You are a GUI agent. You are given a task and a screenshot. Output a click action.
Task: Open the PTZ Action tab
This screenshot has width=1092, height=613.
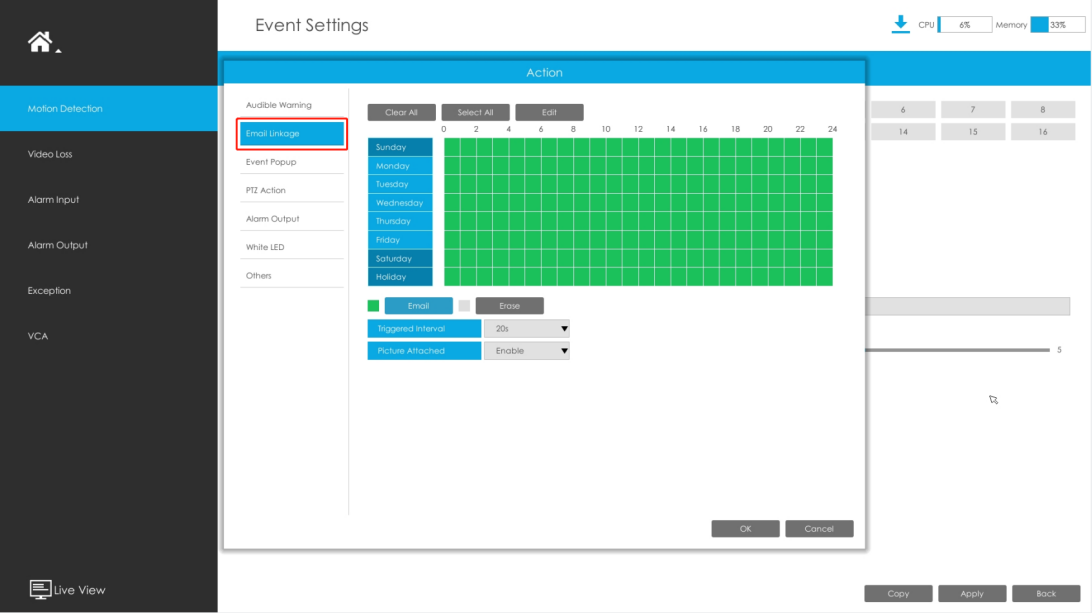[292, 190]
